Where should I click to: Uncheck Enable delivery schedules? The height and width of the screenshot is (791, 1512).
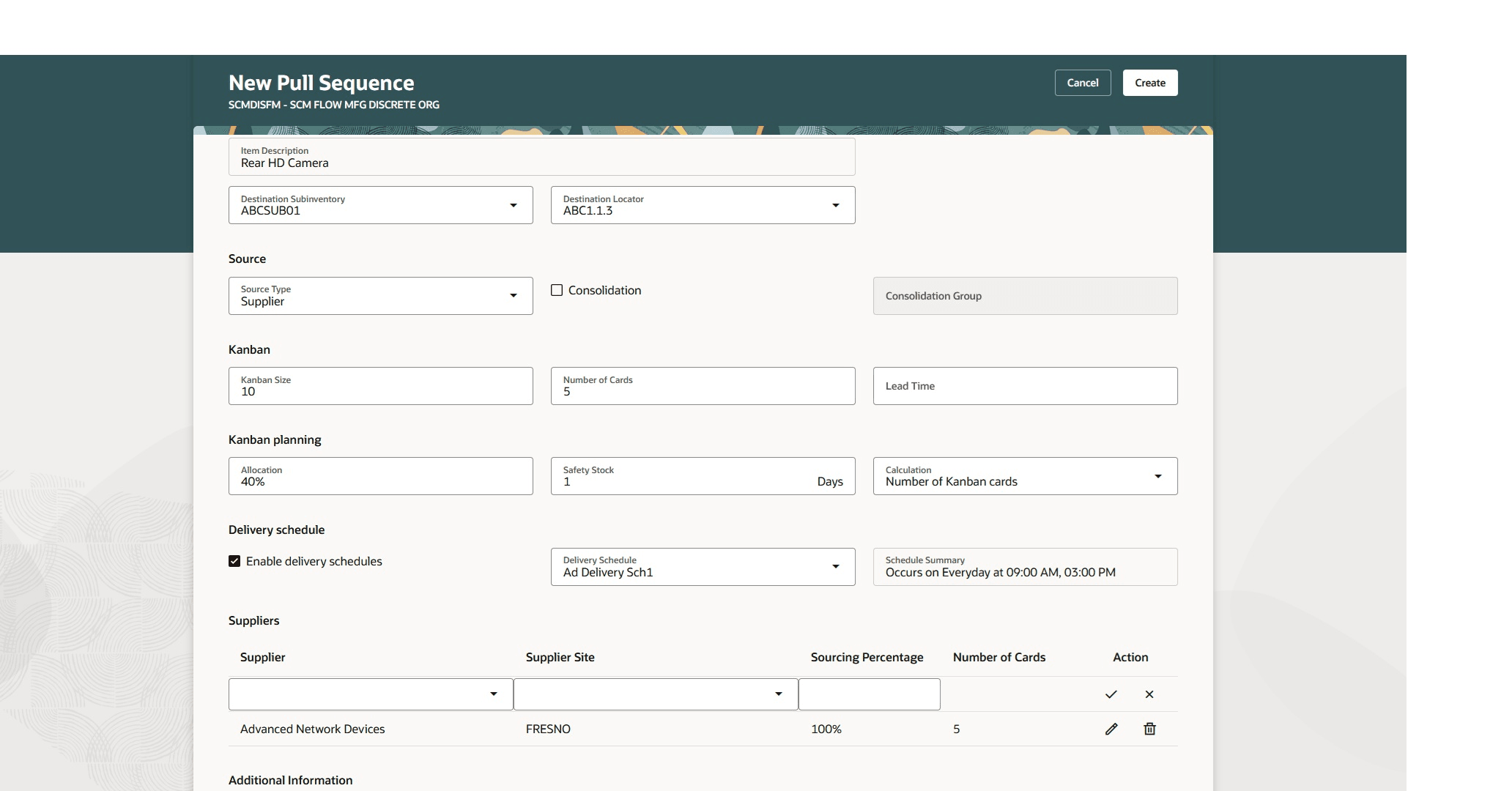tap(234, 561)
